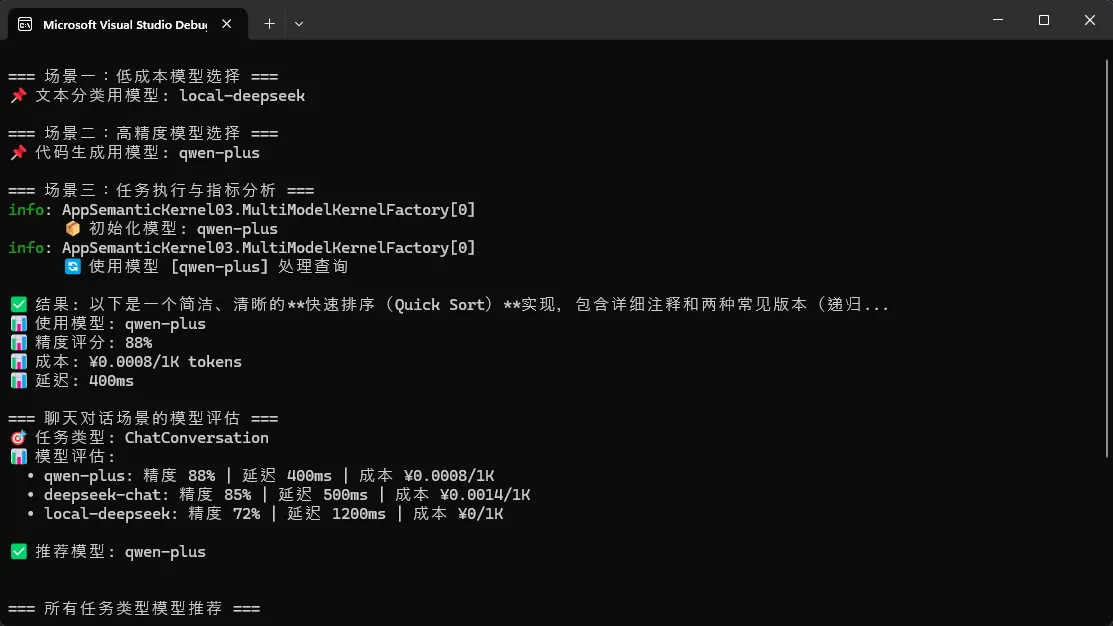The image size is (1113, 626).
Task: Maximize the terminal window
Action: (x=1044, y=20)
